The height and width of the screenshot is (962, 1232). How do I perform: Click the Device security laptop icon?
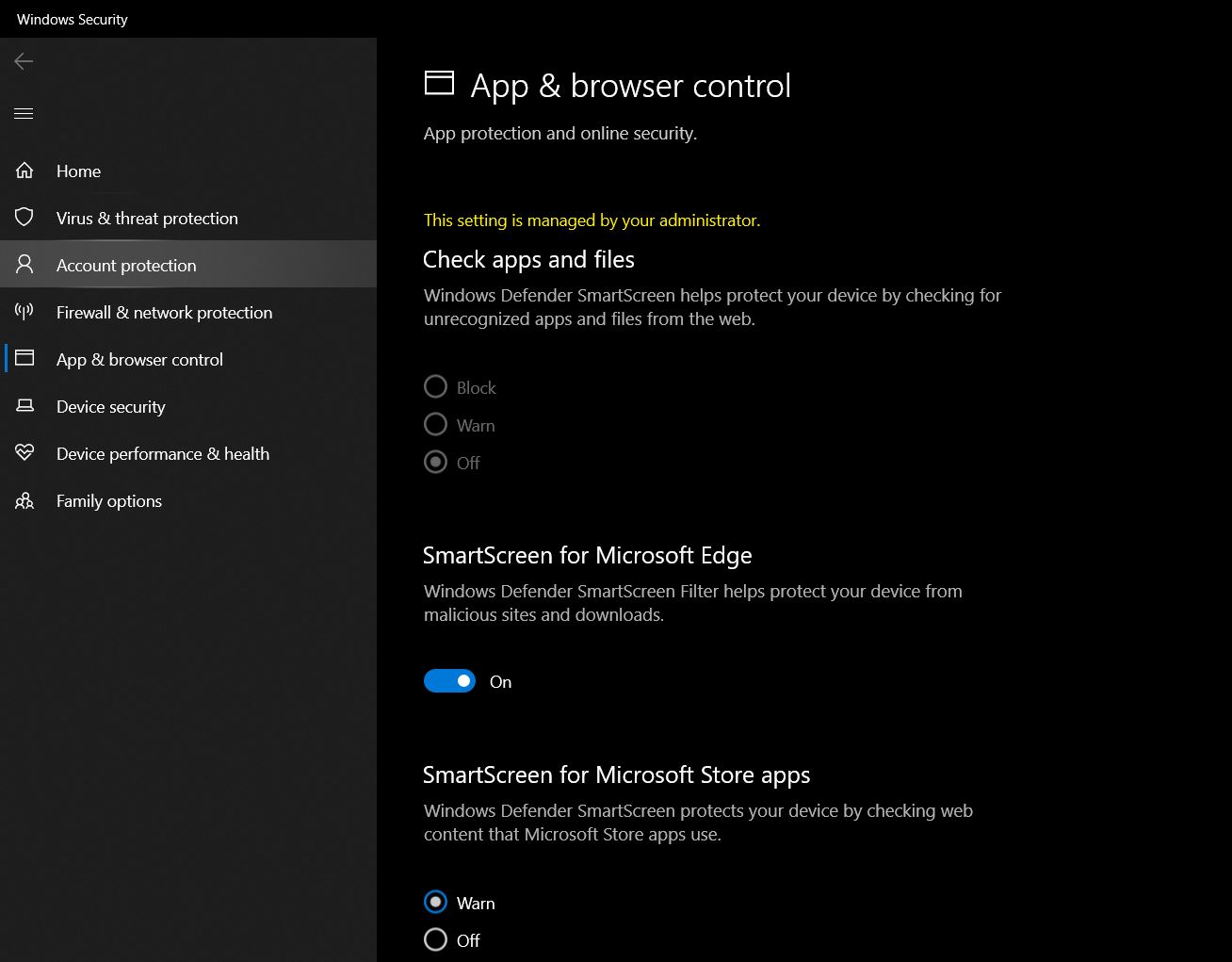coord(24,406)
